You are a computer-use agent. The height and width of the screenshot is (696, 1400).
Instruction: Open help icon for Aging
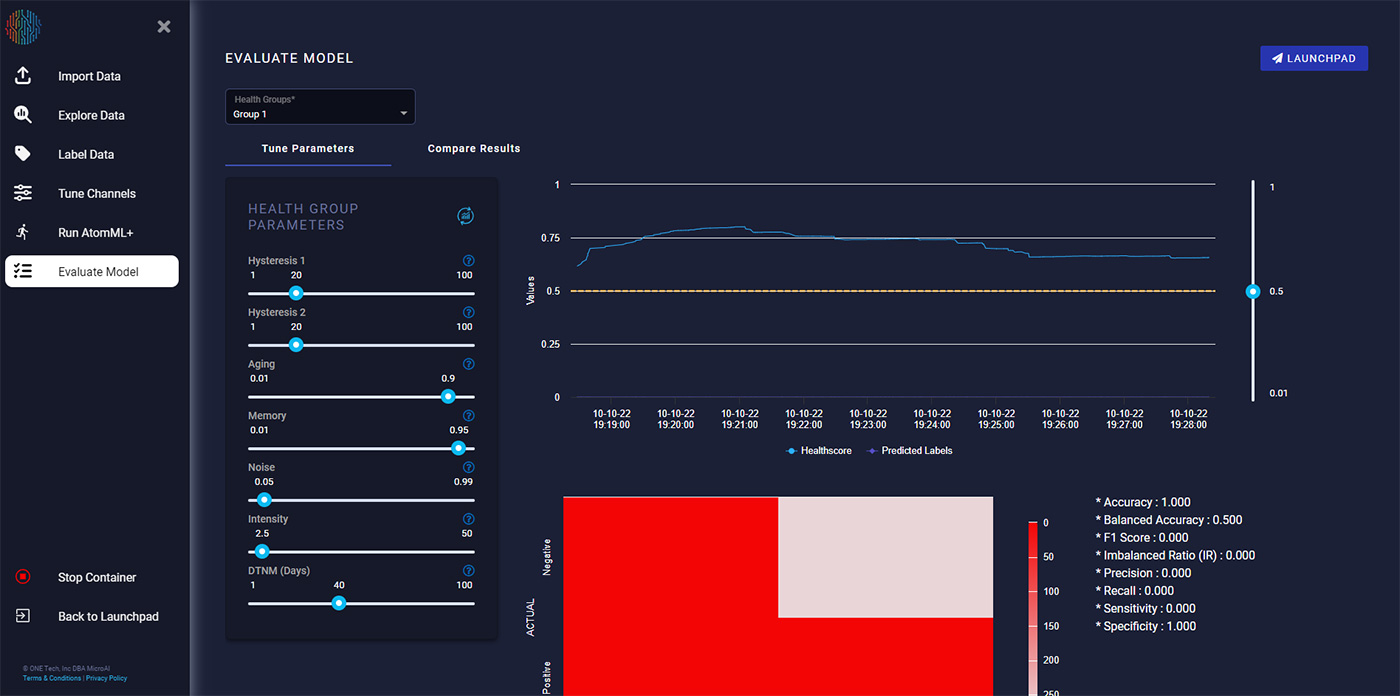pyautogui.click(x=468, y=365)
